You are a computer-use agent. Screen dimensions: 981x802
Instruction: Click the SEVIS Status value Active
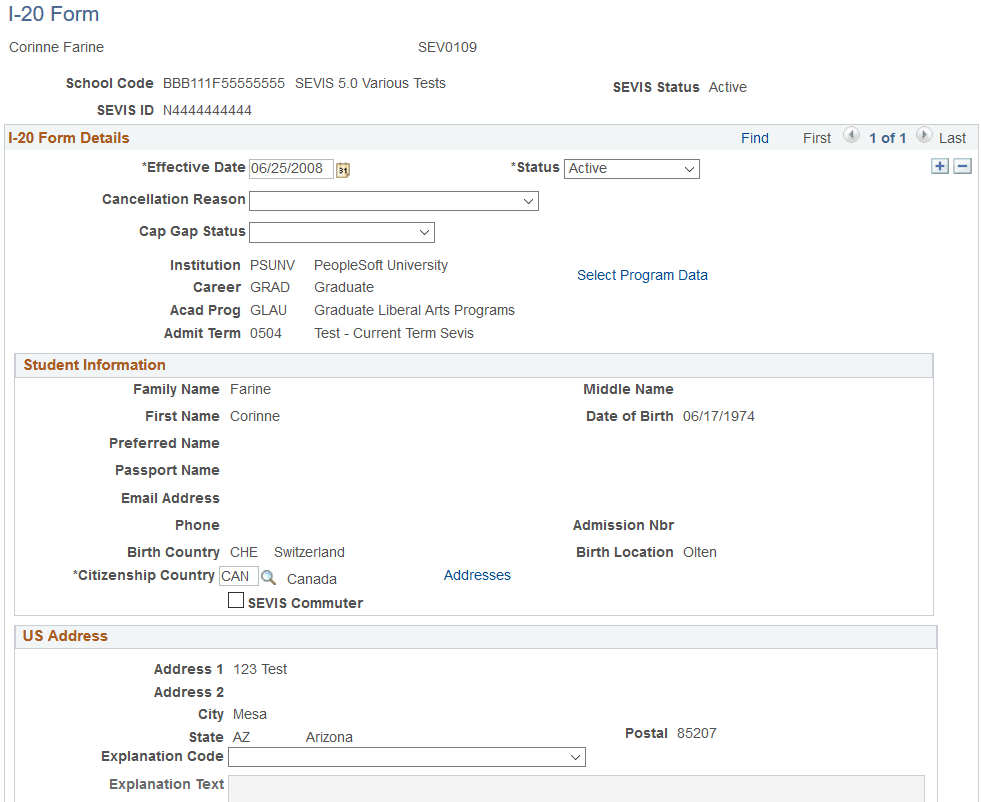point(727,87)
